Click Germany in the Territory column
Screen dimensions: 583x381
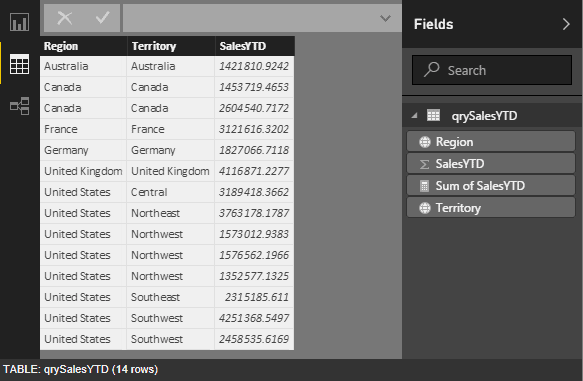[x=153, y=150]
